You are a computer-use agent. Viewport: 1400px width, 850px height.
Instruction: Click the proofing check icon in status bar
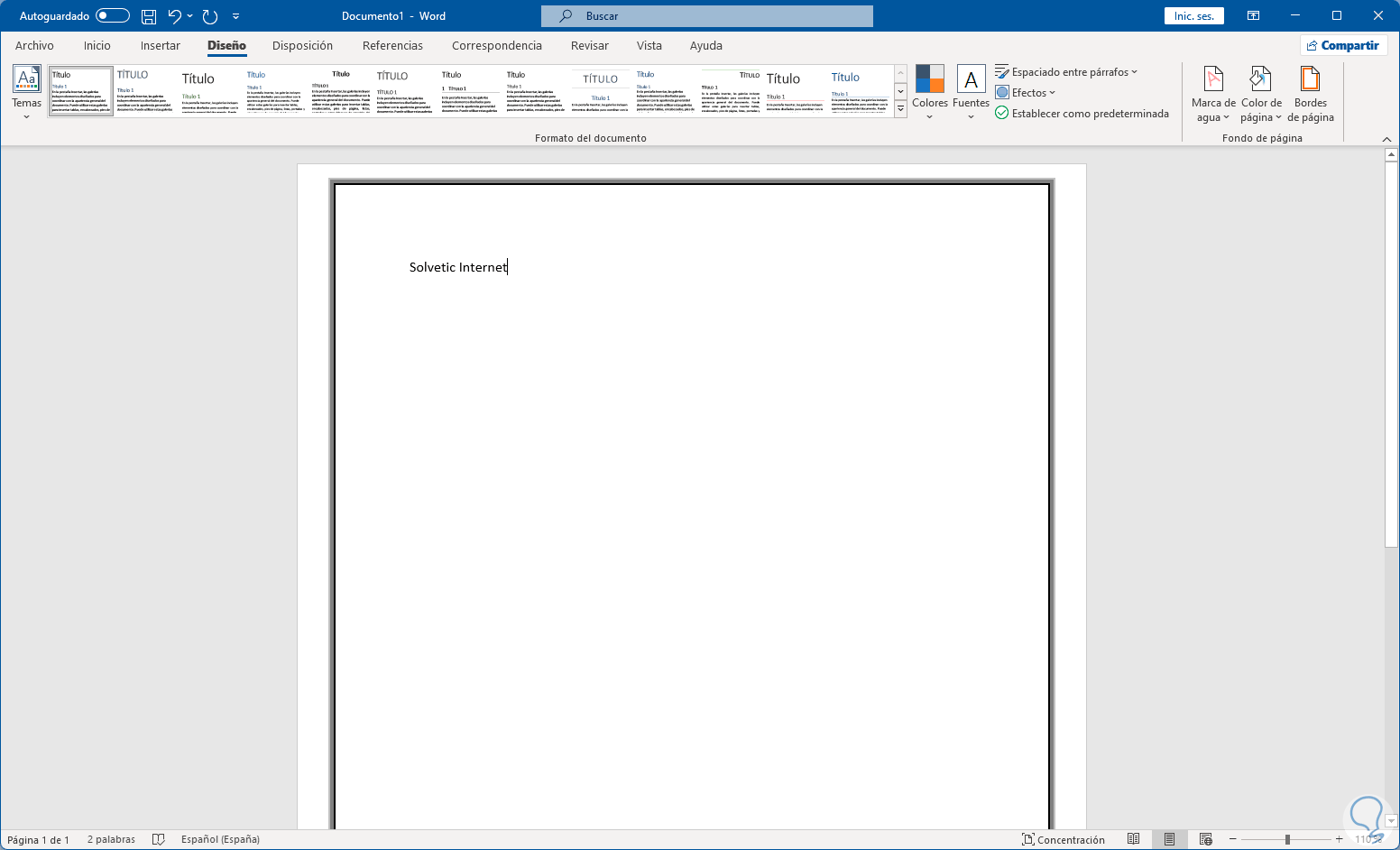pos(159,839)
